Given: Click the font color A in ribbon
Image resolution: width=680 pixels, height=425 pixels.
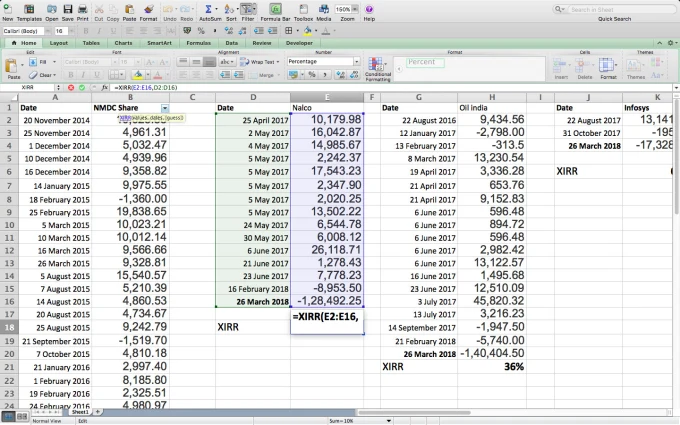Looking at the screenshot, I should pos(158,75).
